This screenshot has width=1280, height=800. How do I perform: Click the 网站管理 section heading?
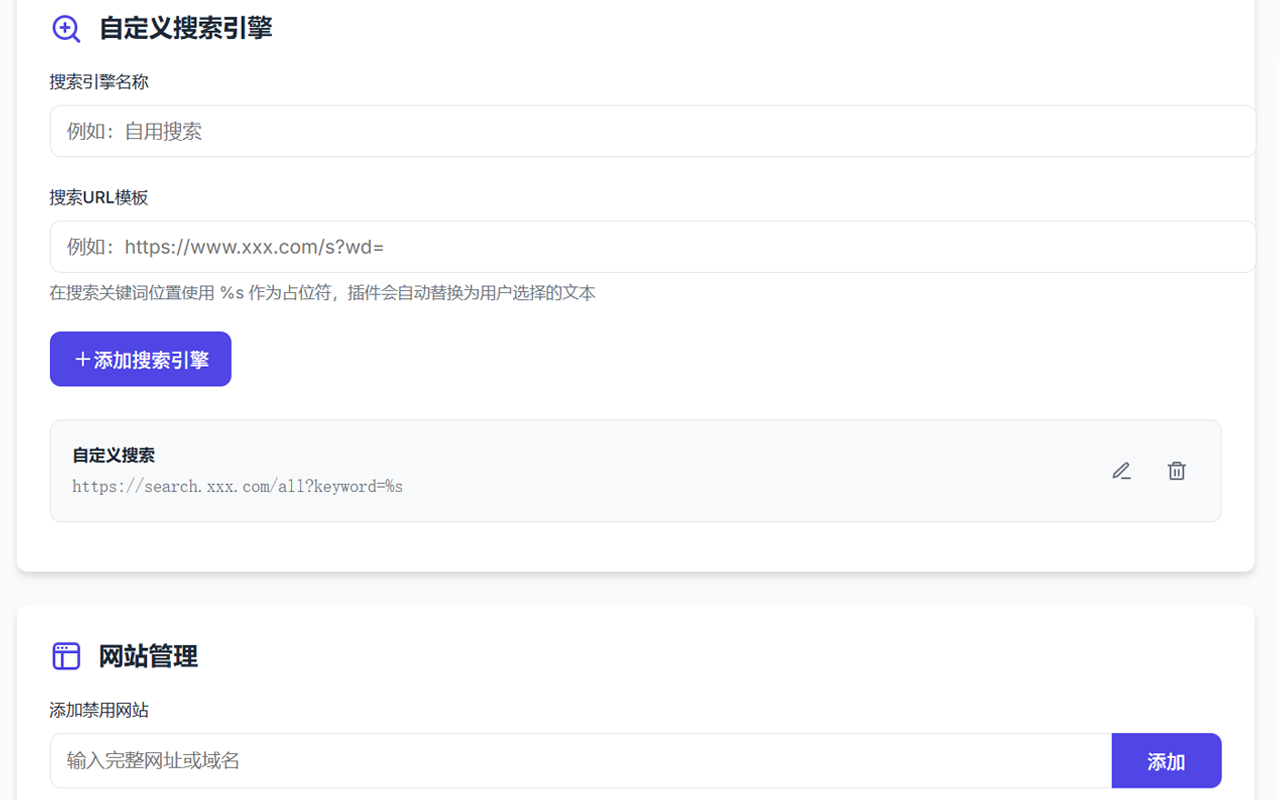pyautogui.click(x=148, y=656)
